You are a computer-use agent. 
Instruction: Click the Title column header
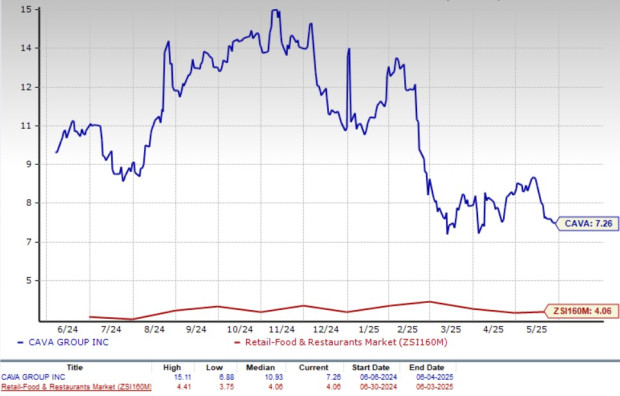pos(75,368)
